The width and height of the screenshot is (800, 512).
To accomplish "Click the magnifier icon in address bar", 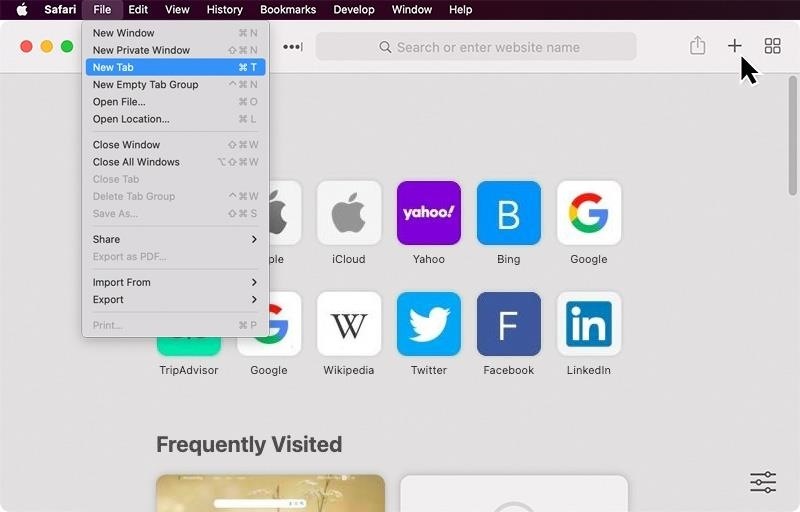I will click(x=385, y=47).
